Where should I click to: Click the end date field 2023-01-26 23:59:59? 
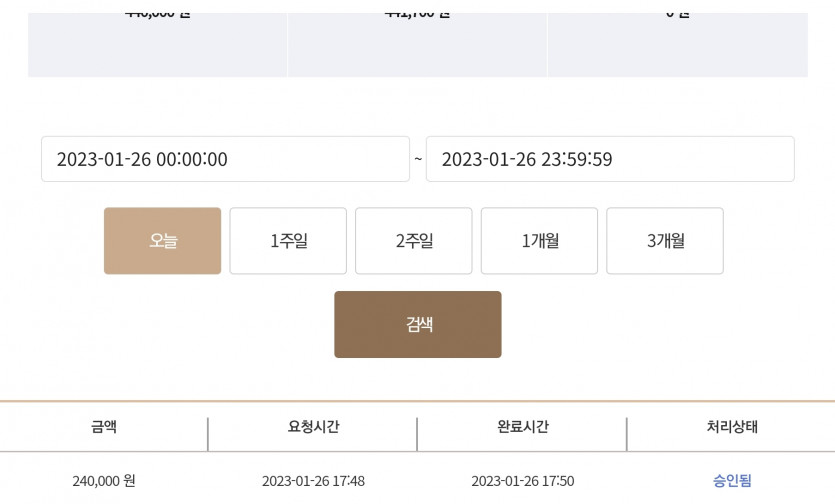click(610, 159)
